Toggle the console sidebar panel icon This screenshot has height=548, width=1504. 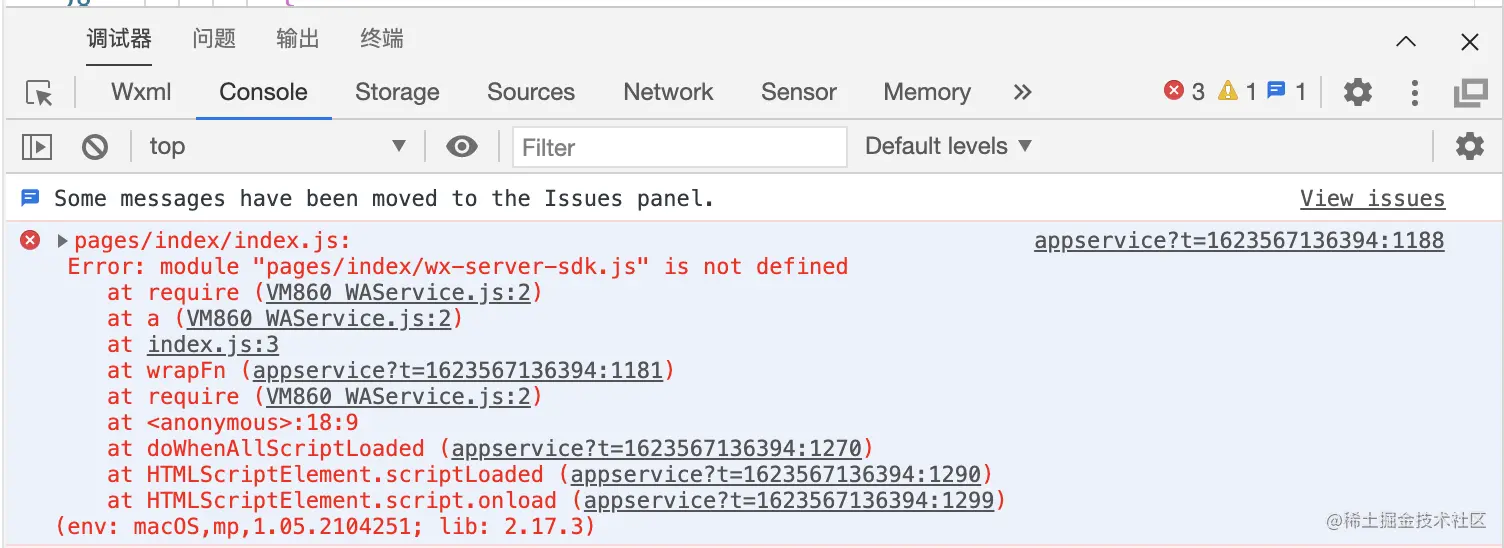pyautogui.click(x=37, y=147)
